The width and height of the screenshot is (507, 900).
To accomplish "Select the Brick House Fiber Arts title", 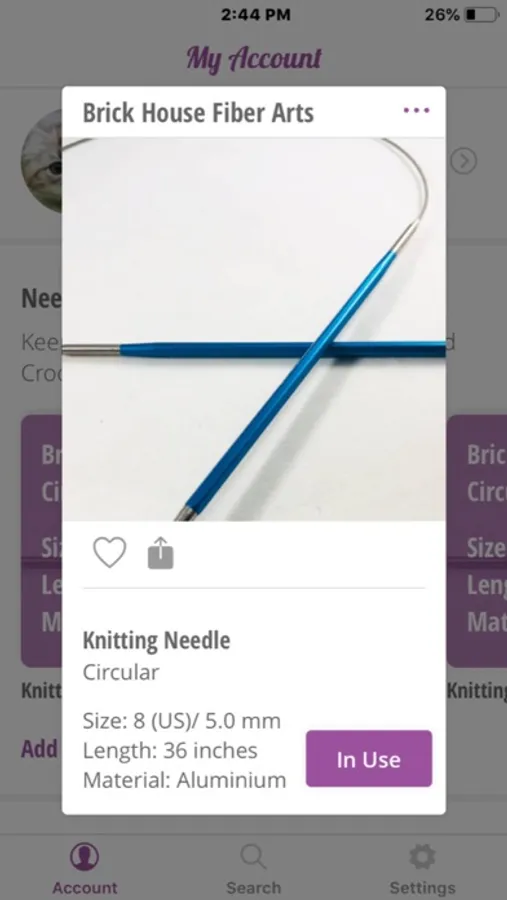I will 198,112.
